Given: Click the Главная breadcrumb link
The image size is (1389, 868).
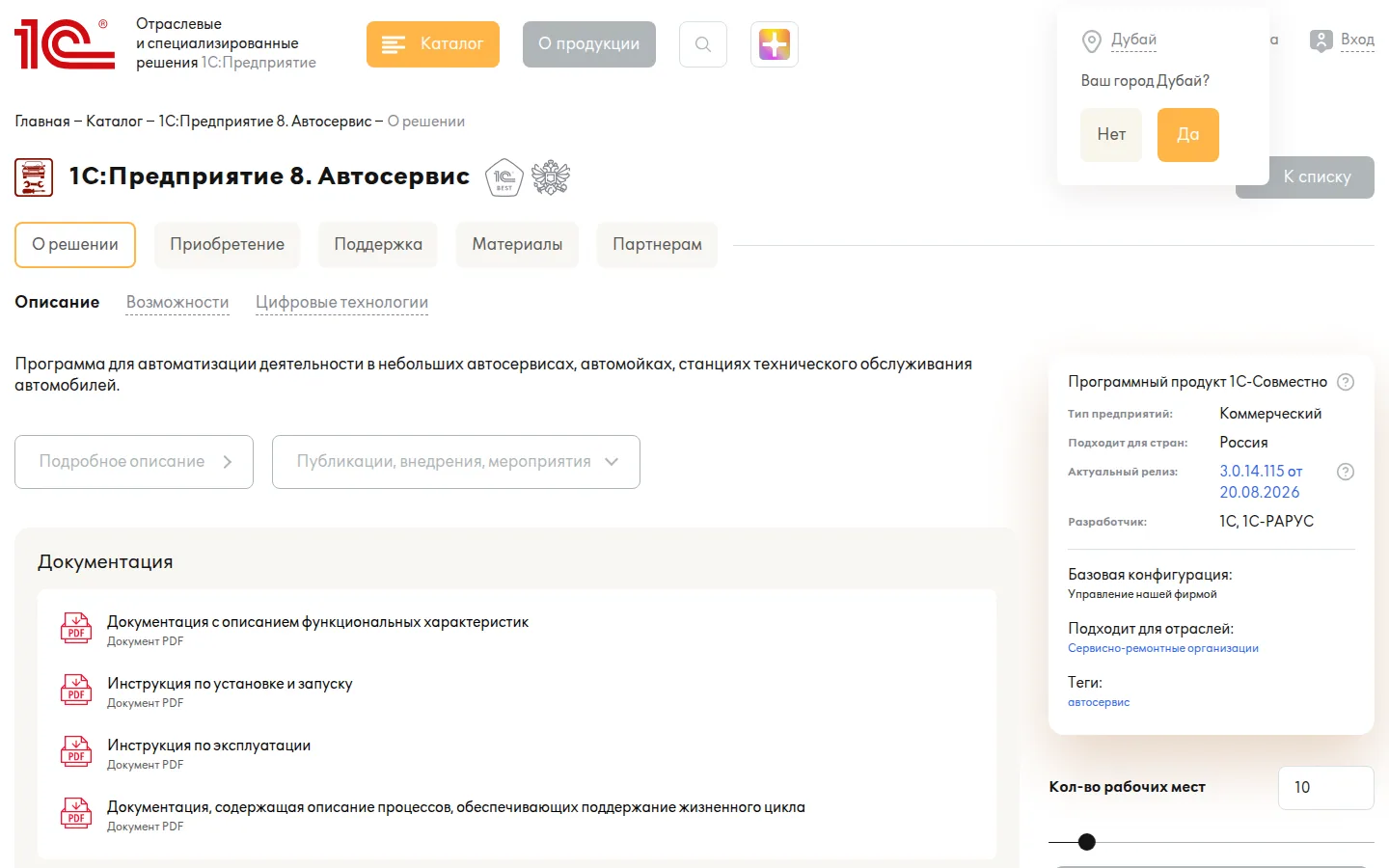Looking at the screenshot, I should coord(42,122).
